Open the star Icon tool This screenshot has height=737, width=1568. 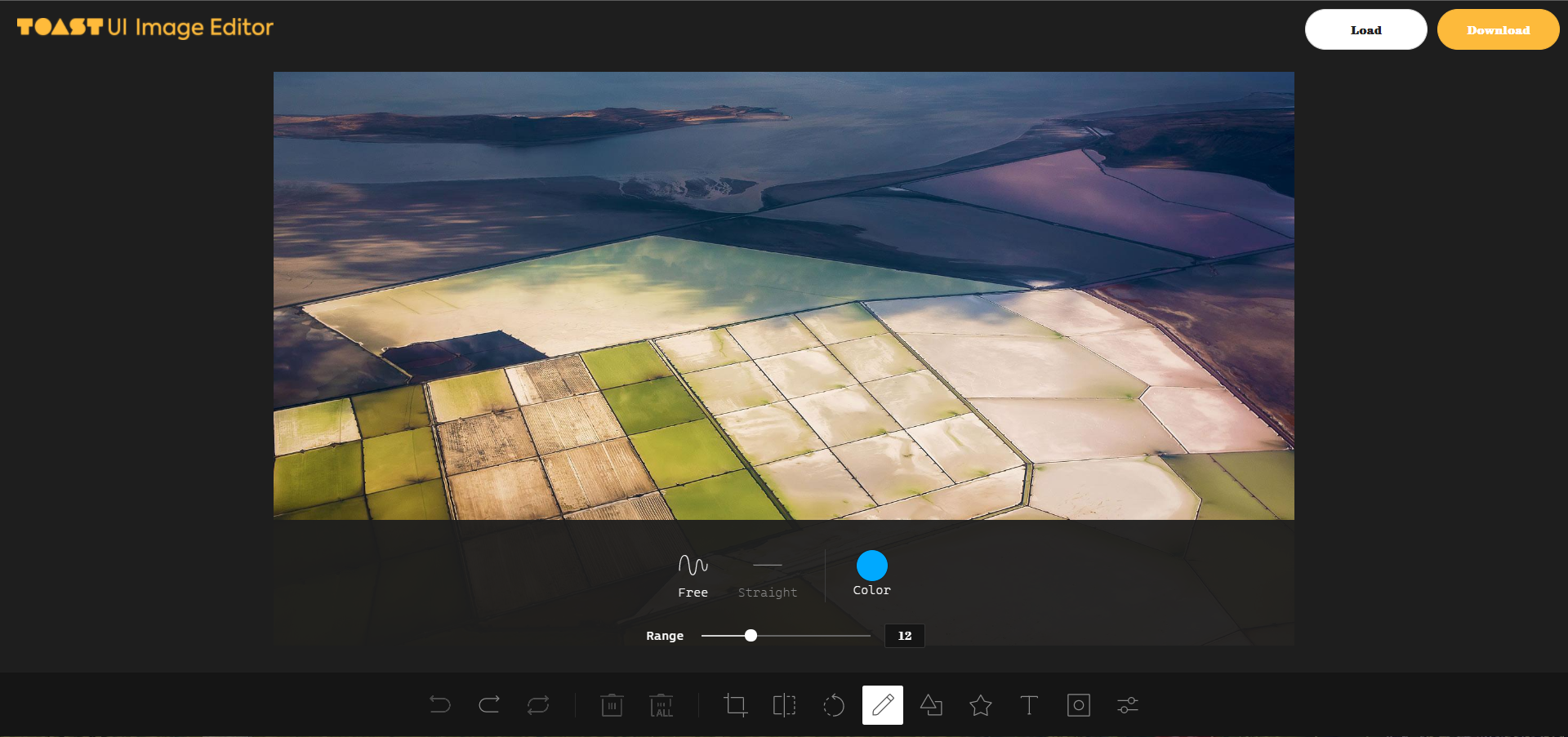pos(981,705)
